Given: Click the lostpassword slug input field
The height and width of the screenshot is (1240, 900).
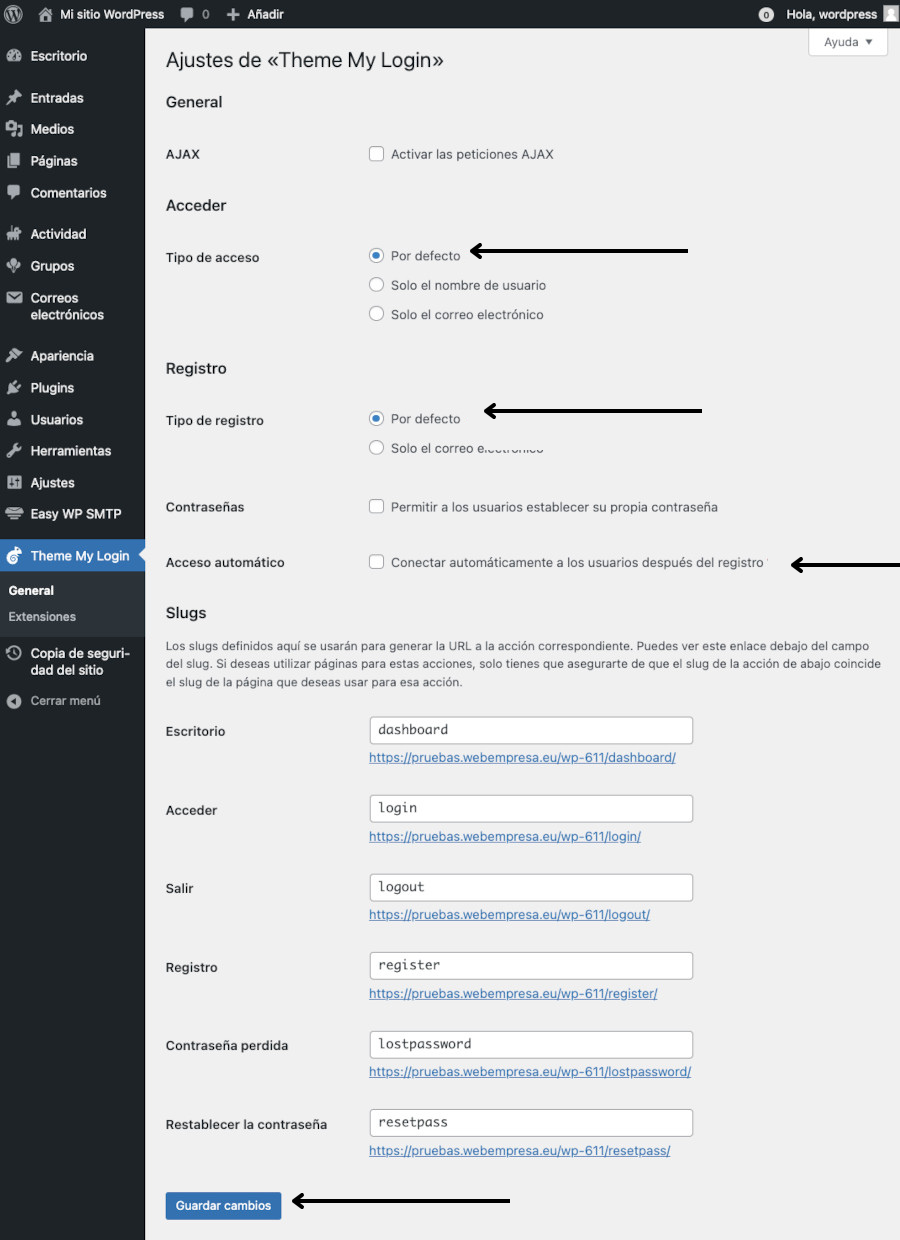Looking at the screenshot, I should pyautogui.click(x=531, y=1044).
